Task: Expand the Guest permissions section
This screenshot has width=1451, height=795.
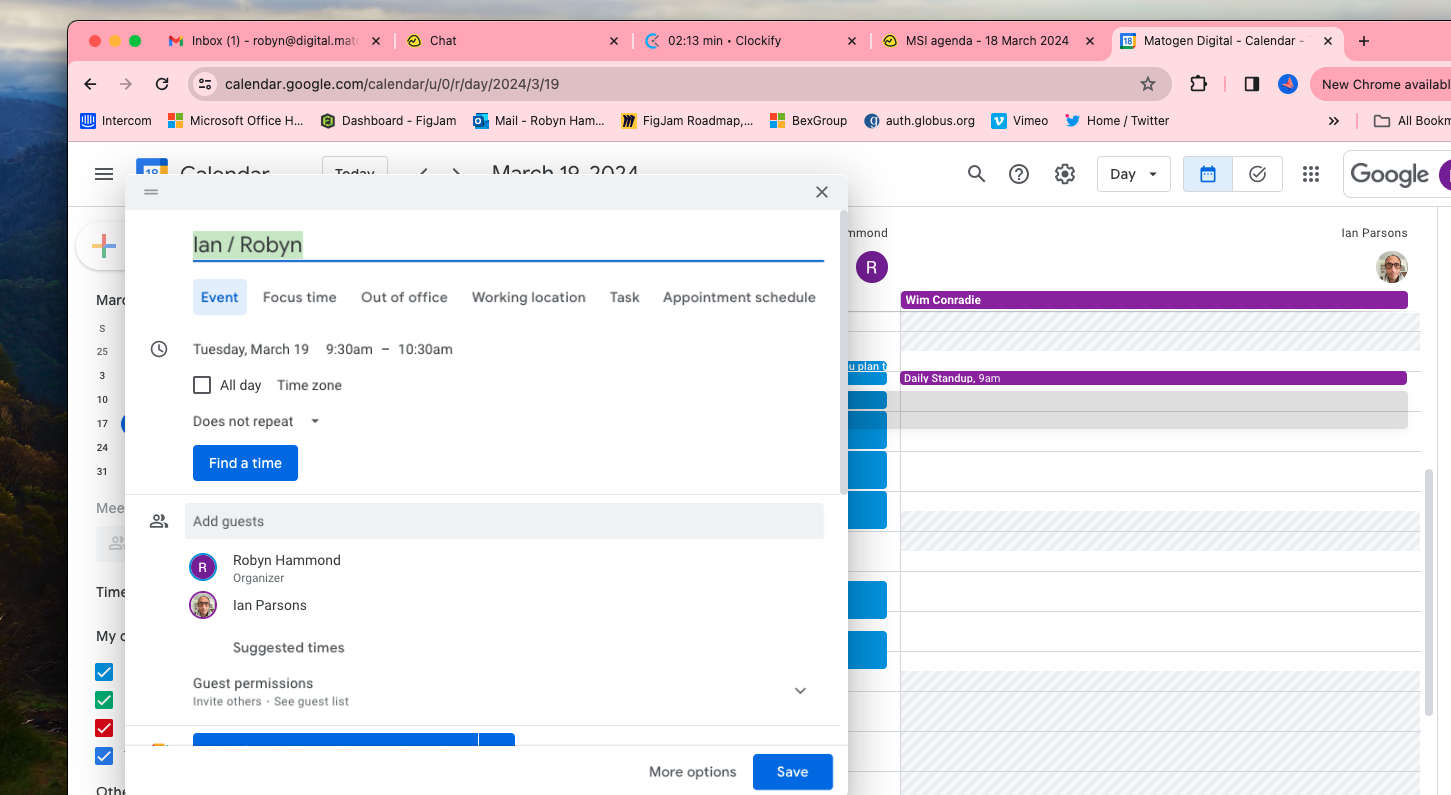Action: coord(800,691)
